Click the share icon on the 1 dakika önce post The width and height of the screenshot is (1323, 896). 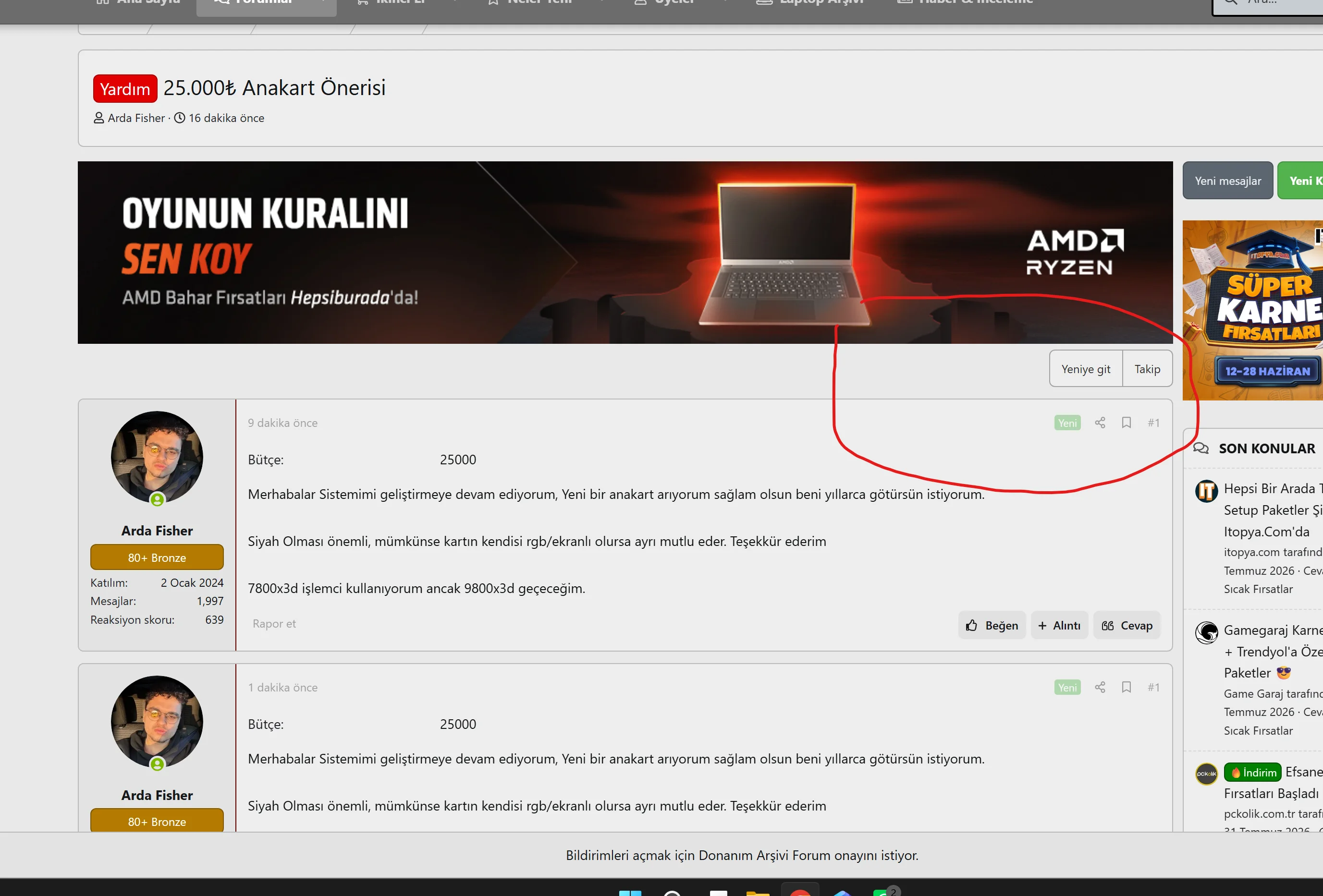(x=1100, y=687)
